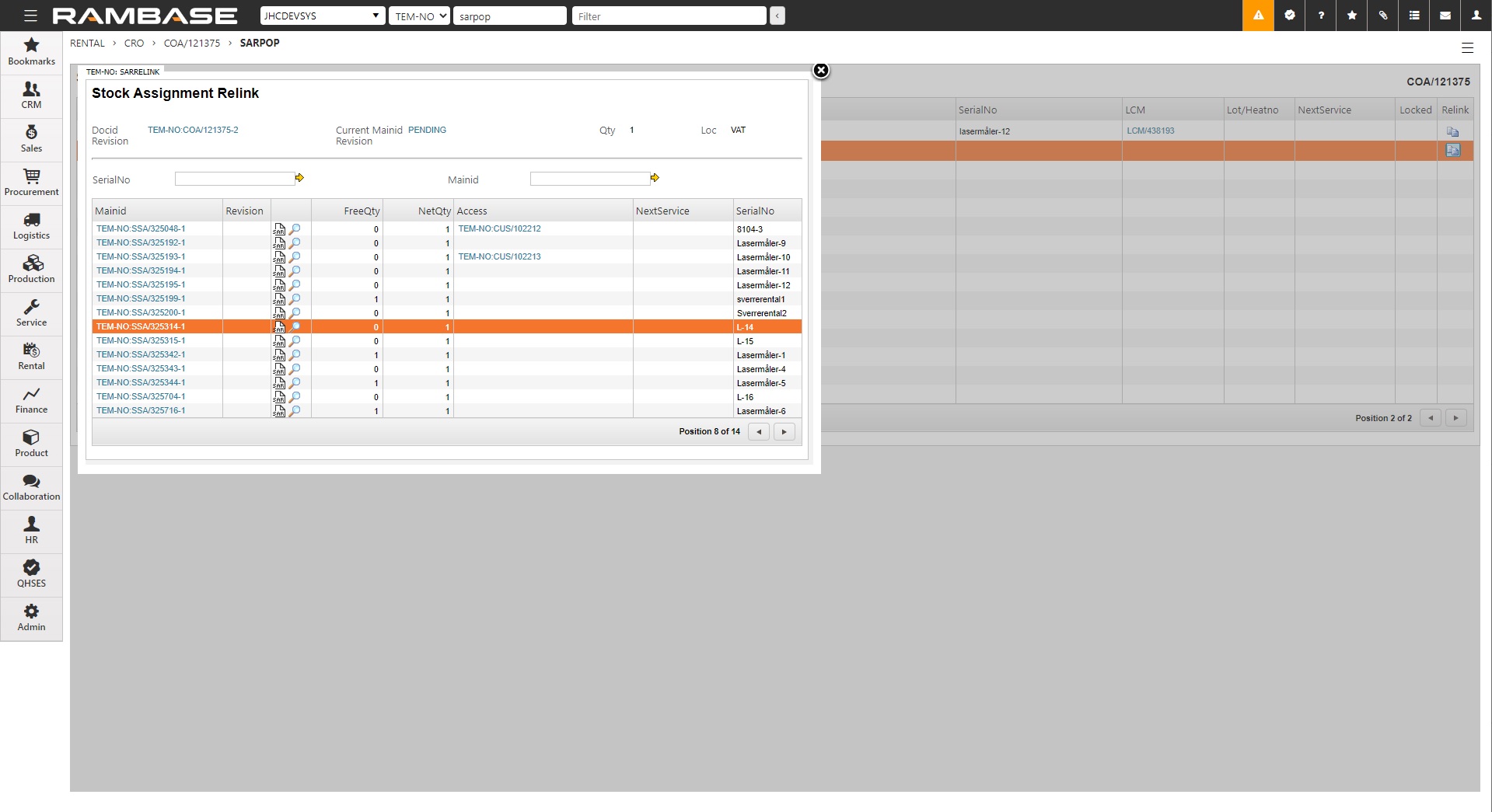This screenshot has width=1492, height=812.
Task: Open the alert warning notifications icon
Action: tap(1258, 16)
